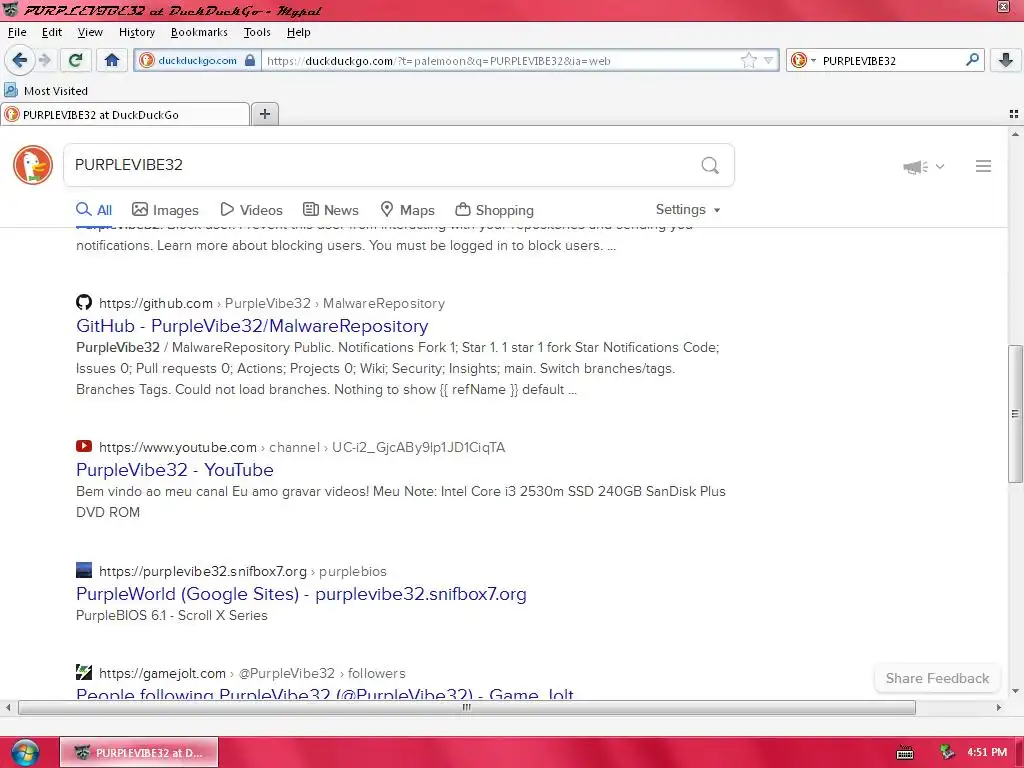Click the snifbox7 site favicon
Viewport: 1024px width, 768px height.
(84, 570)
